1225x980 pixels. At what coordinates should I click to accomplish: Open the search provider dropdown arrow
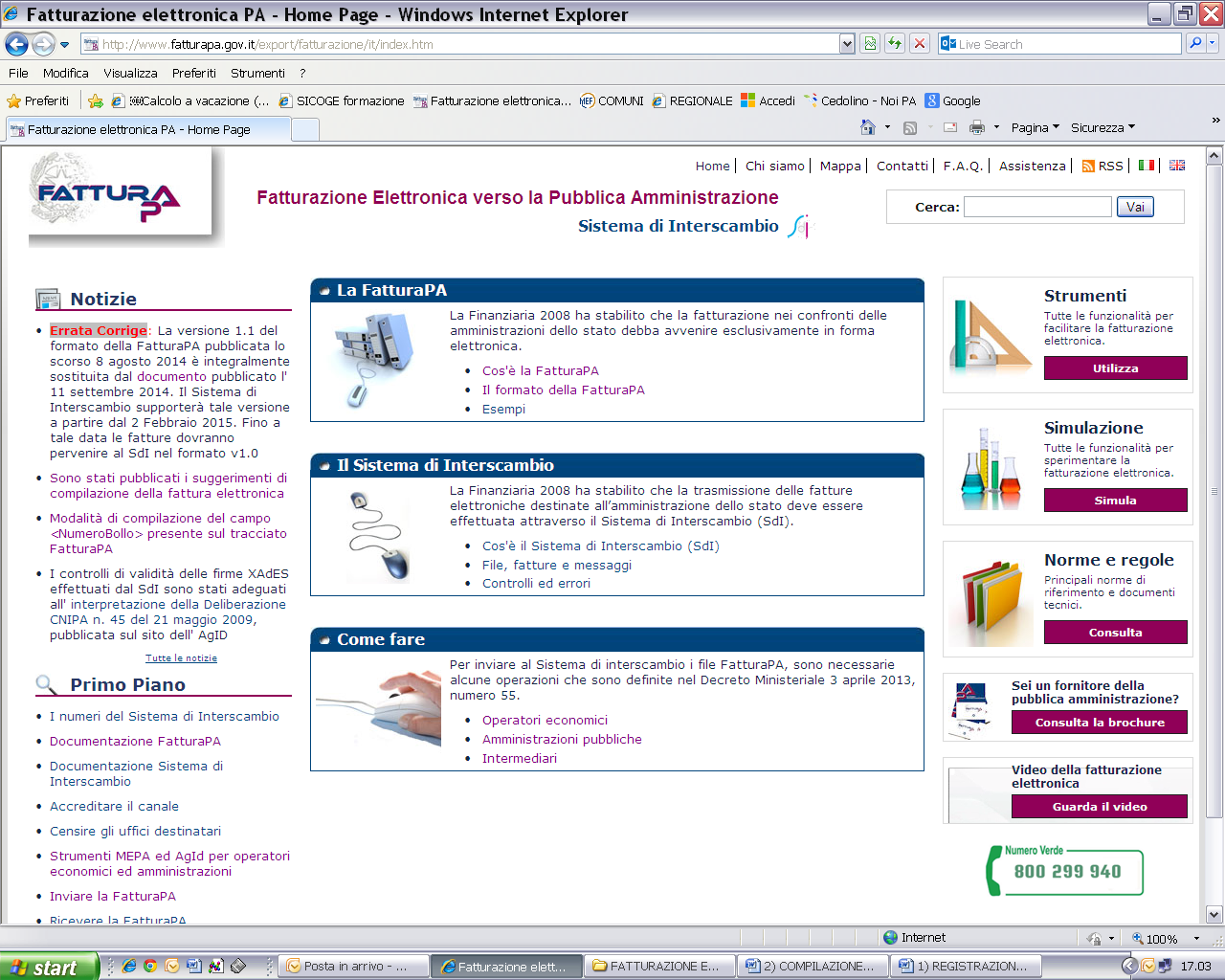tap(1213, 43)
